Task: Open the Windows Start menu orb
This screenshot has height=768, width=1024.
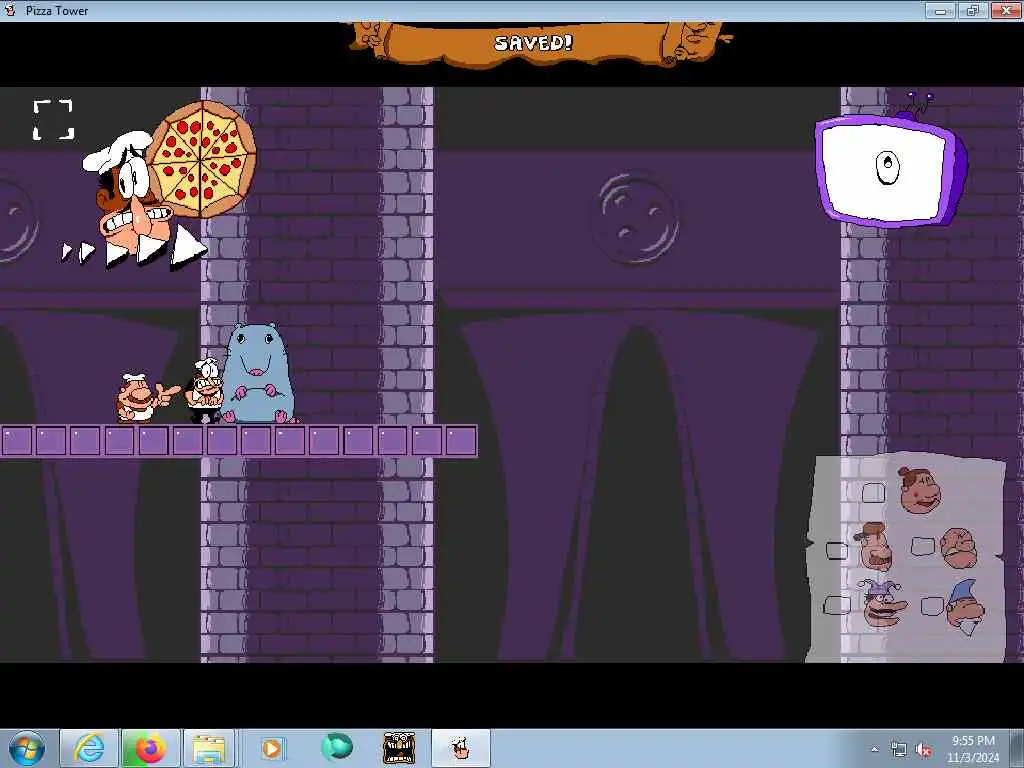Action: pos(27,748)
